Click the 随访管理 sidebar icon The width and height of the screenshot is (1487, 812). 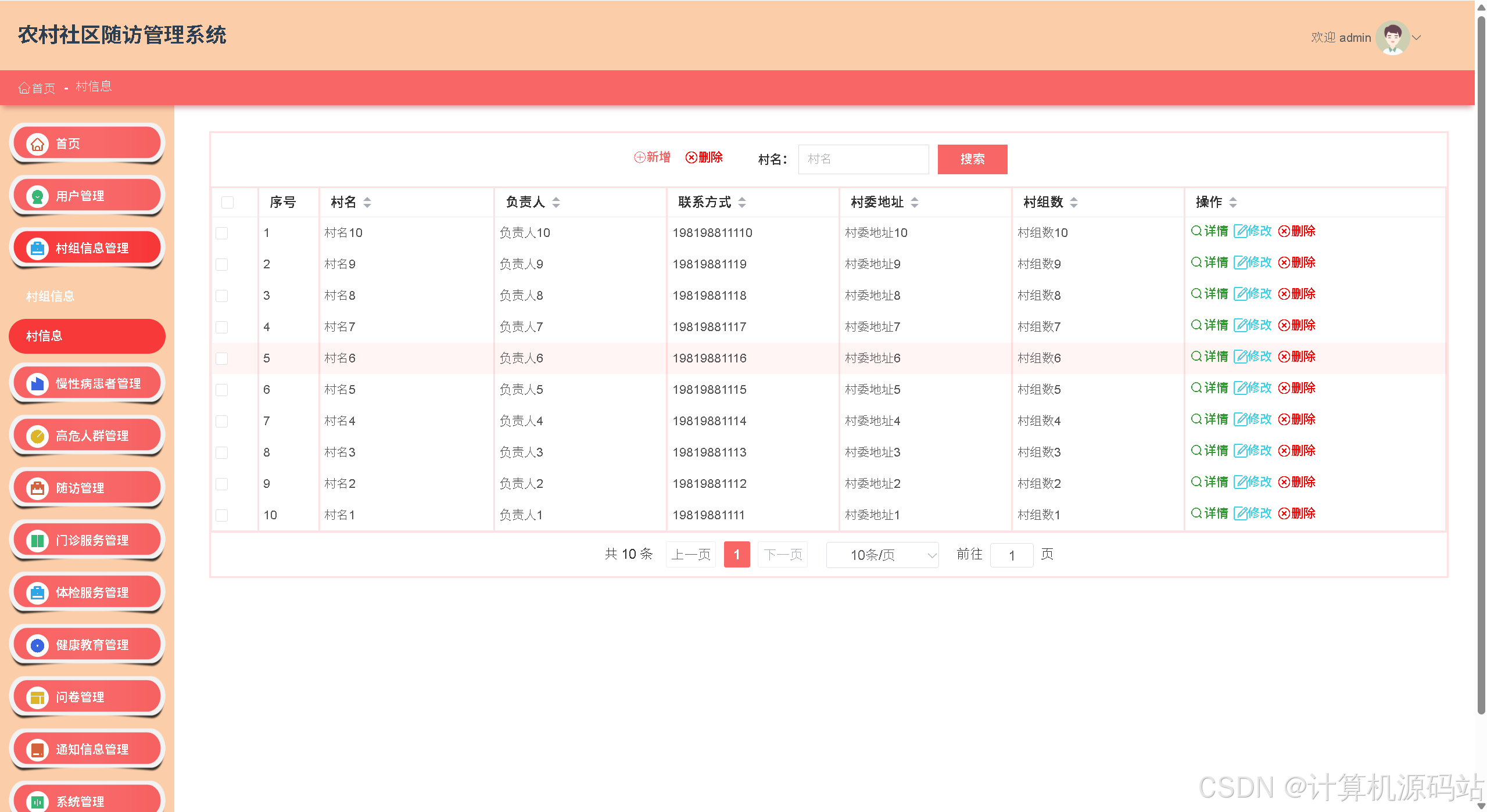point(38,488)
